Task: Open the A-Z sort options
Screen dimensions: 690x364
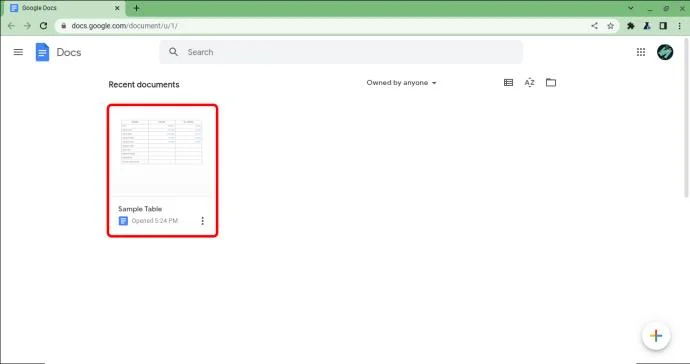Action: [x=529, y=82]
